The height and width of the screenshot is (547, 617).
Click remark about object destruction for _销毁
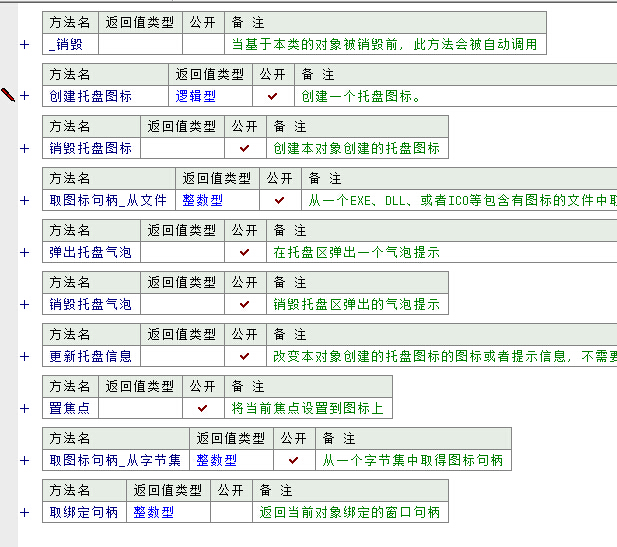(384, 44)
